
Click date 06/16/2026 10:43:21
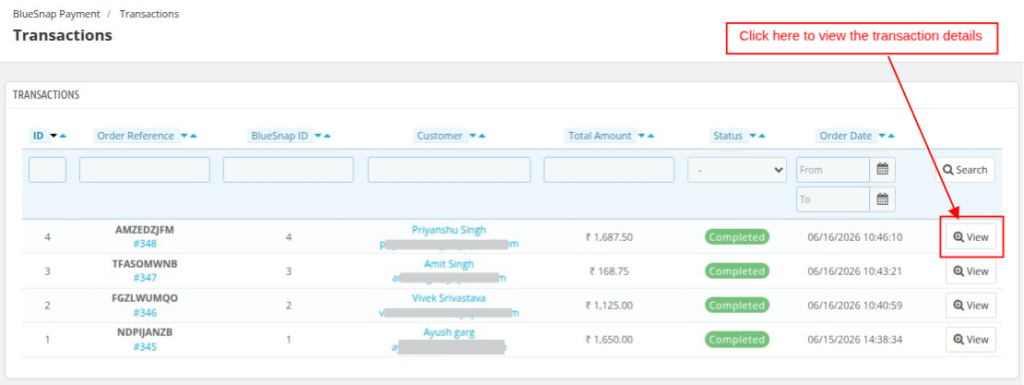pos(855,271)
